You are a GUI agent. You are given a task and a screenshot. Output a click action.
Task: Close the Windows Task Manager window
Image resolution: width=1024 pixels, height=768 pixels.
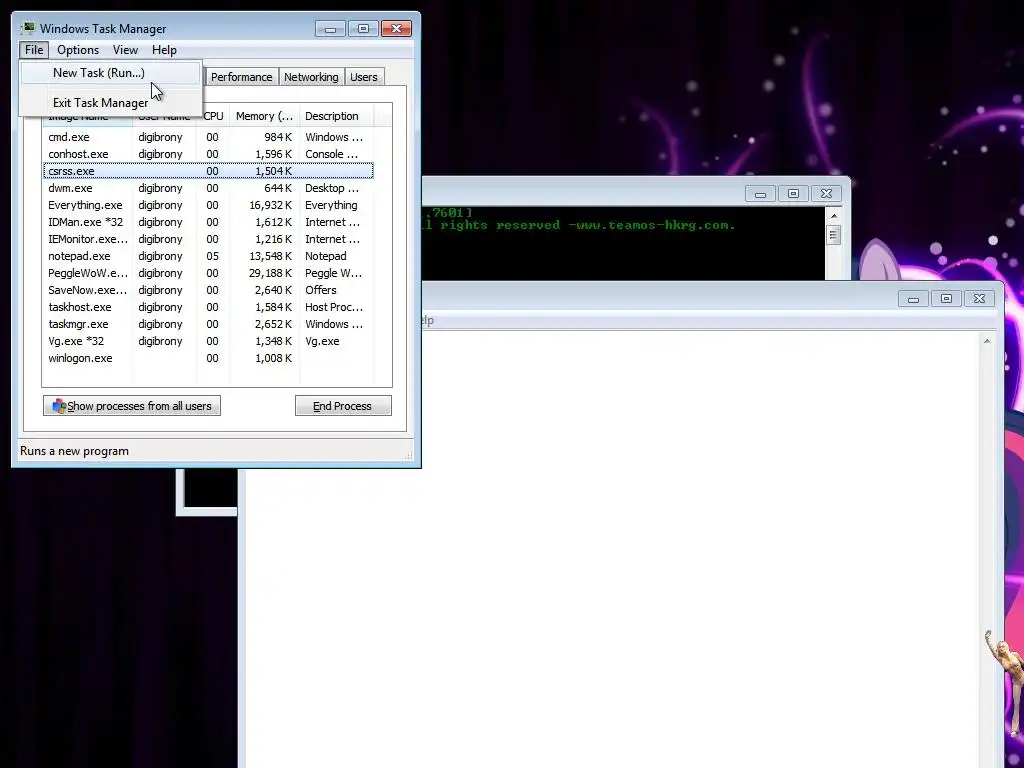click(396, 29)
